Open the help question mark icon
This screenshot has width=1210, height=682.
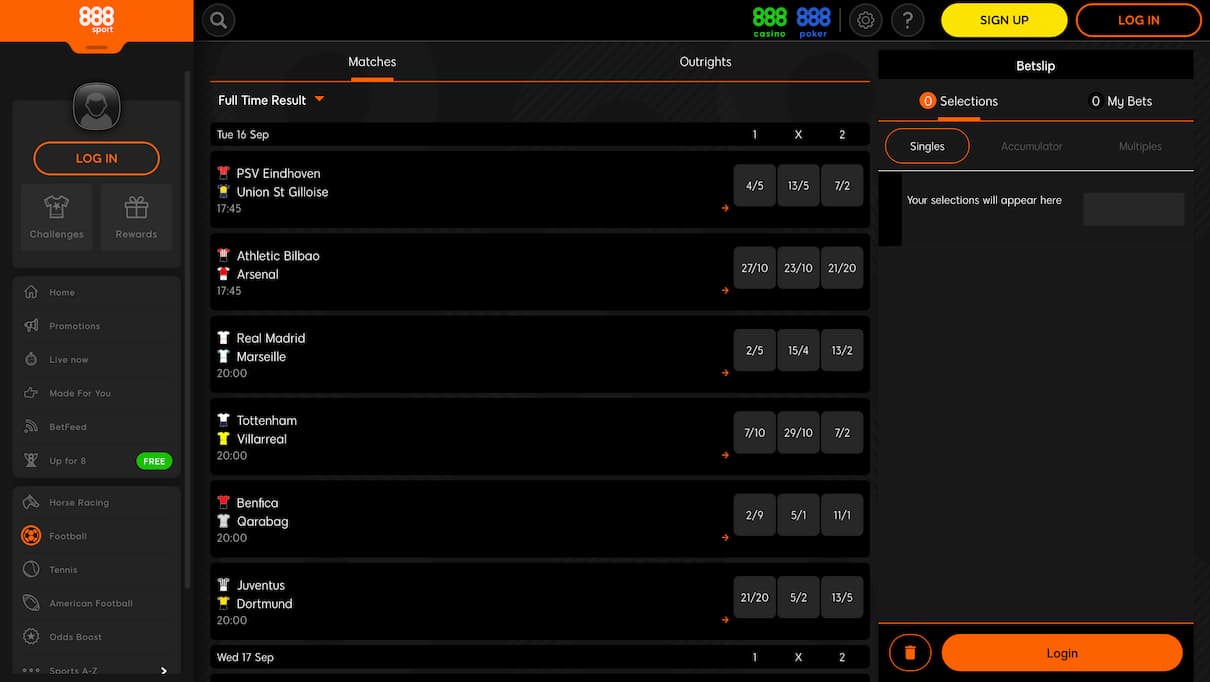(x=908, y=20)
